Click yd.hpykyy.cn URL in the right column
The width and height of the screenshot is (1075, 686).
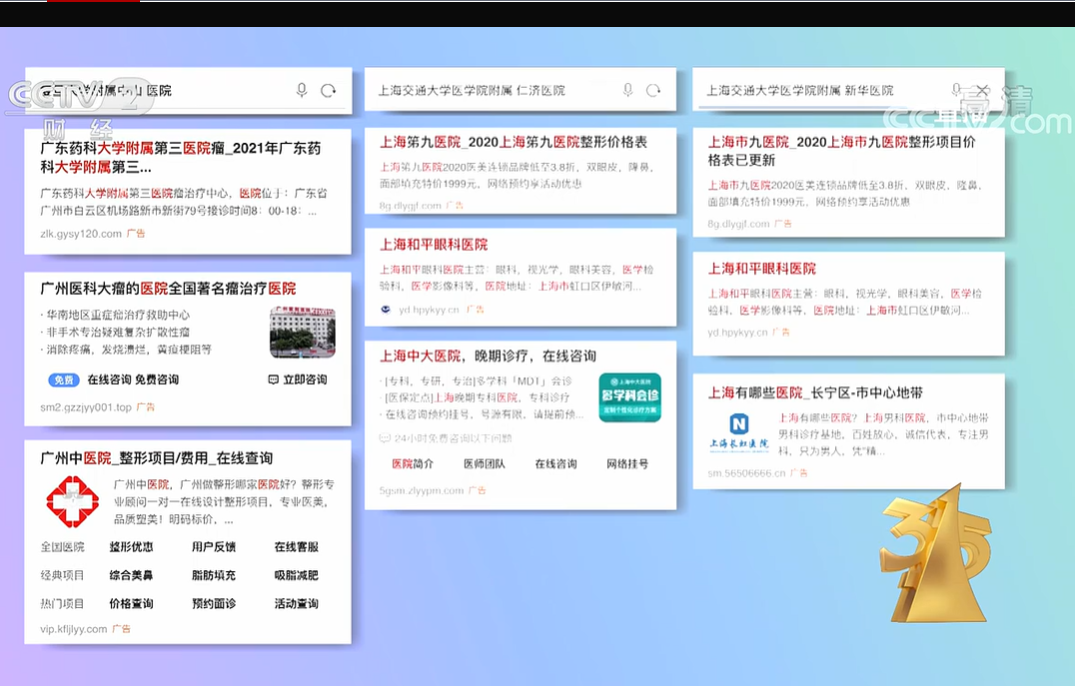(x=738, y=332)
